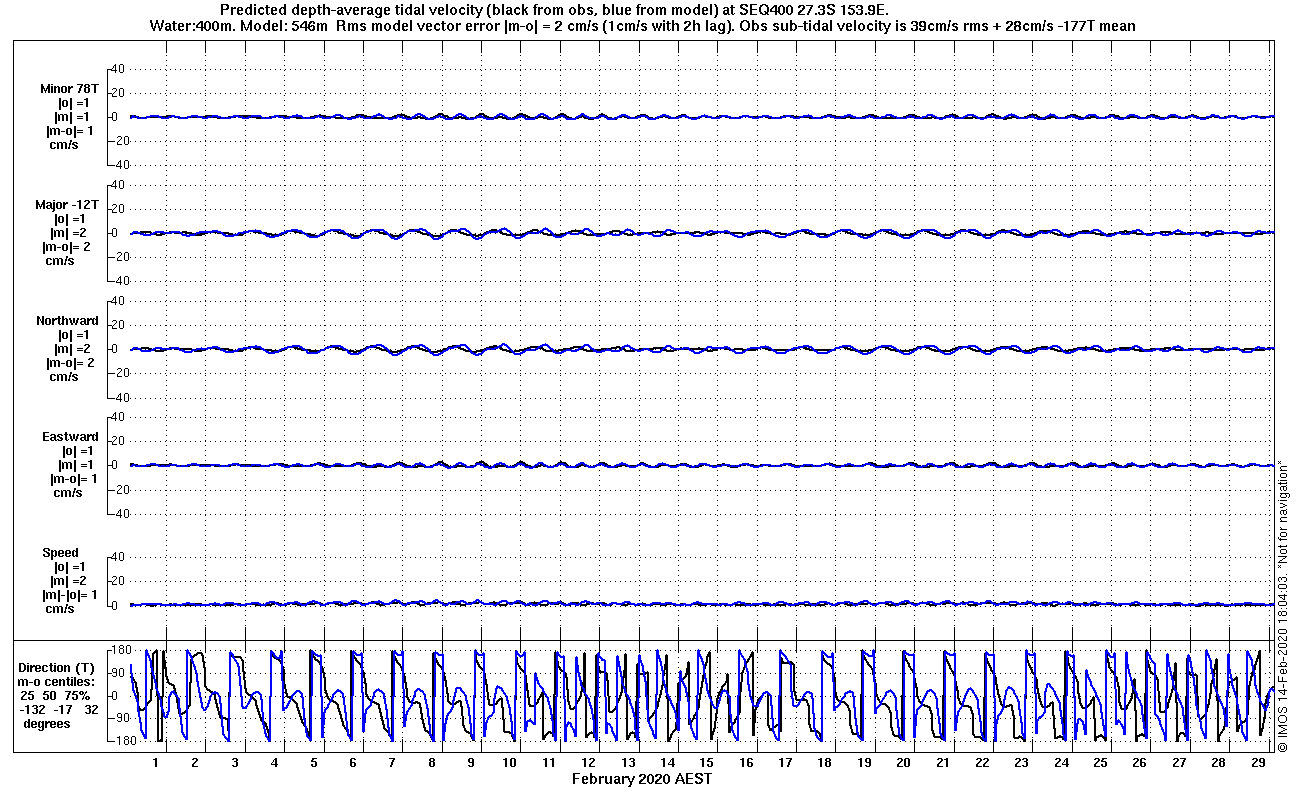
Task: Click the day "29" tick label on the date axis
Action: click(x=1258, y=763)
